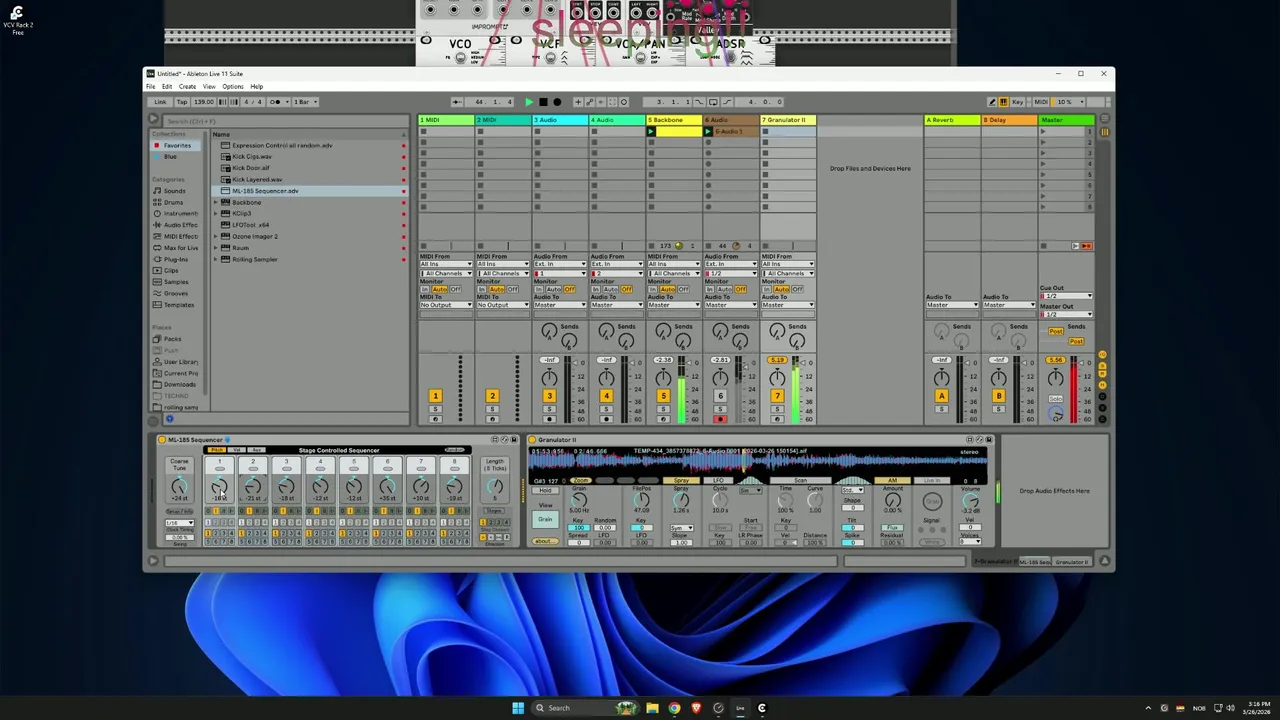Open the Cue Out dropdown
Image resolution: width=1280 pixels, height=720 pixels.
(x=1065, y=296)
